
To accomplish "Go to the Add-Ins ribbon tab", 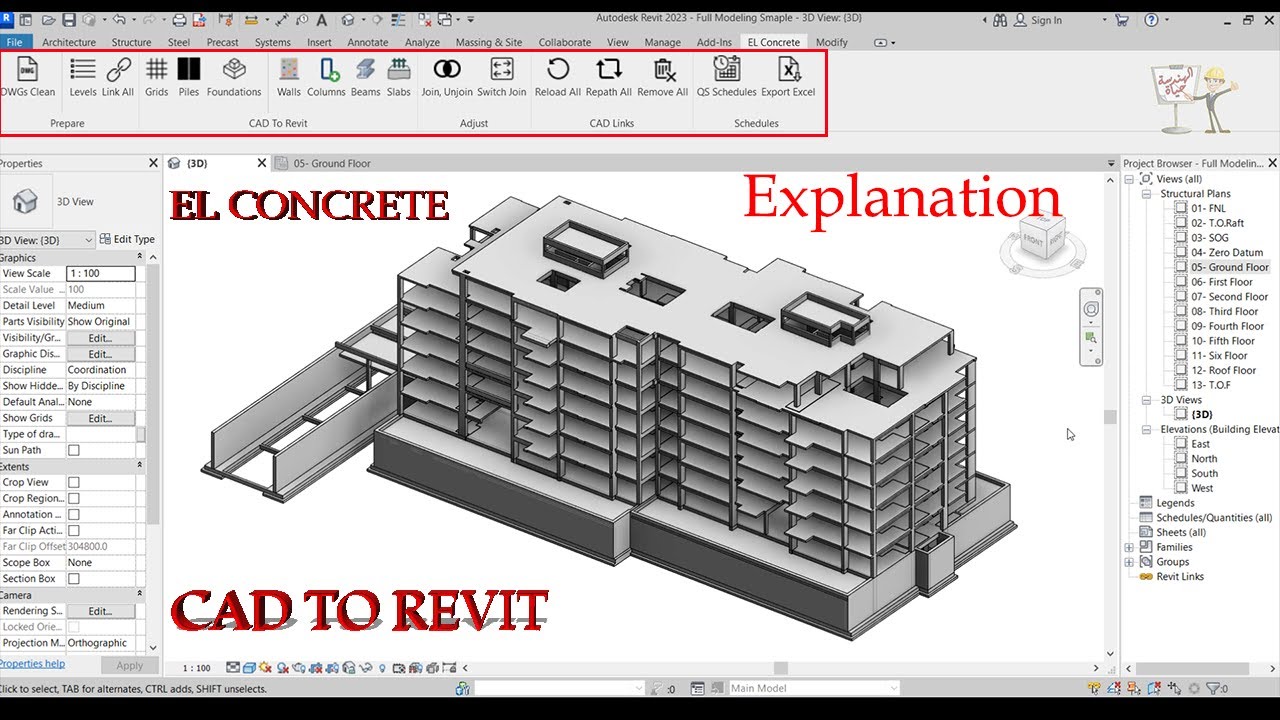I will 714,42.
